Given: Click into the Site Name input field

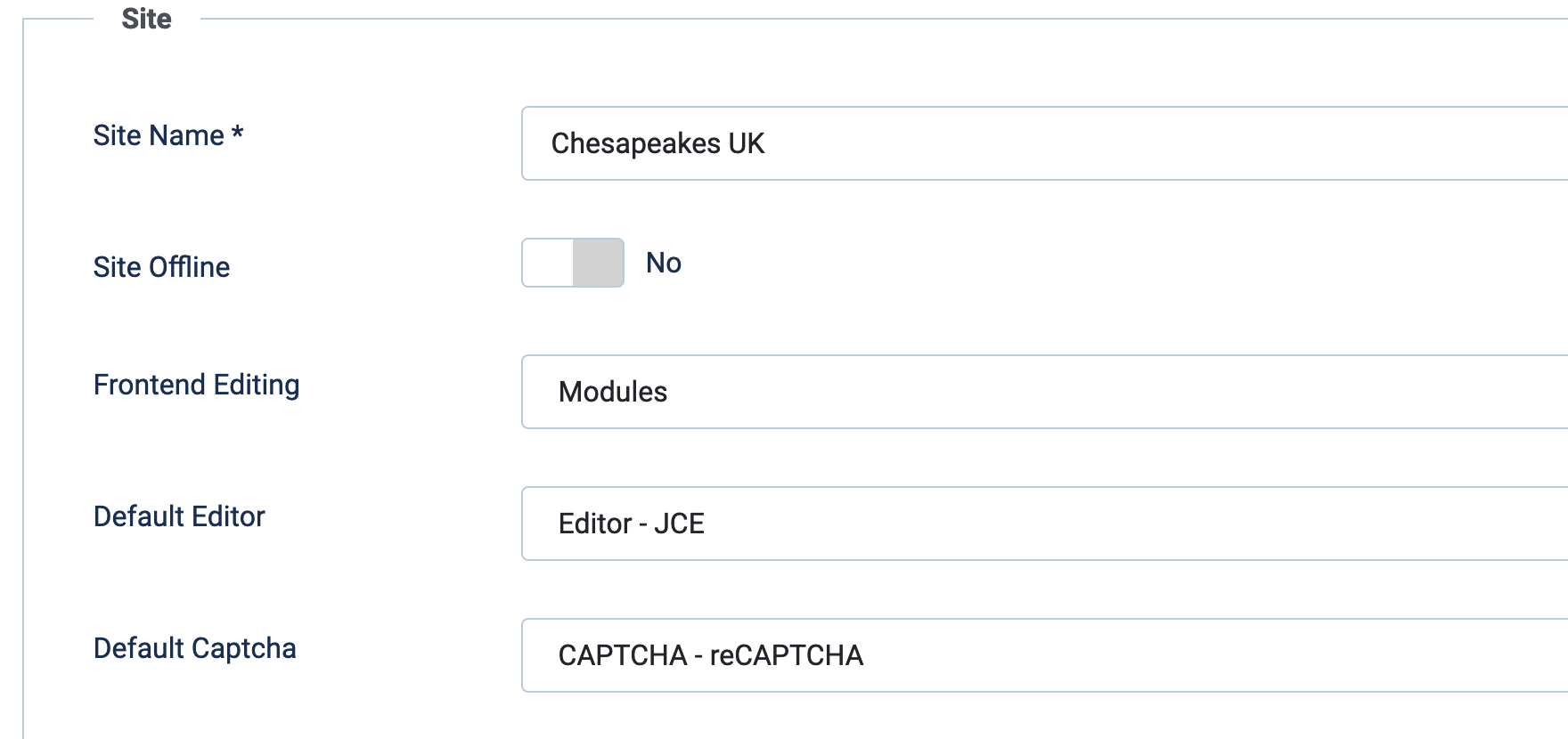Looking at the screenshot, I should click(1042, 143).
